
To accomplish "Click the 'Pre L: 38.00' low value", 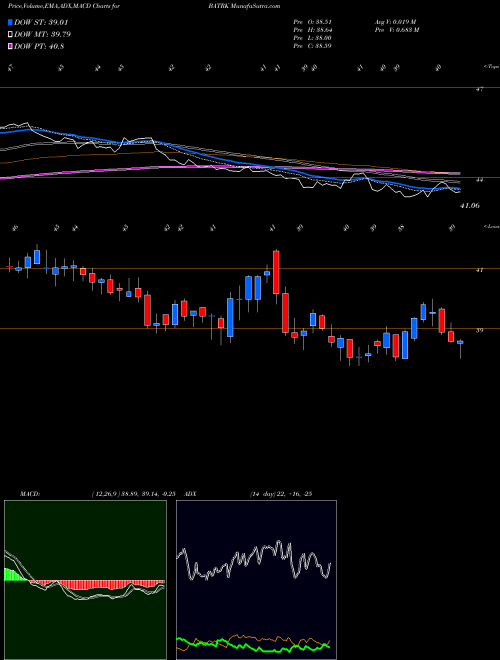I will [313, 38].
